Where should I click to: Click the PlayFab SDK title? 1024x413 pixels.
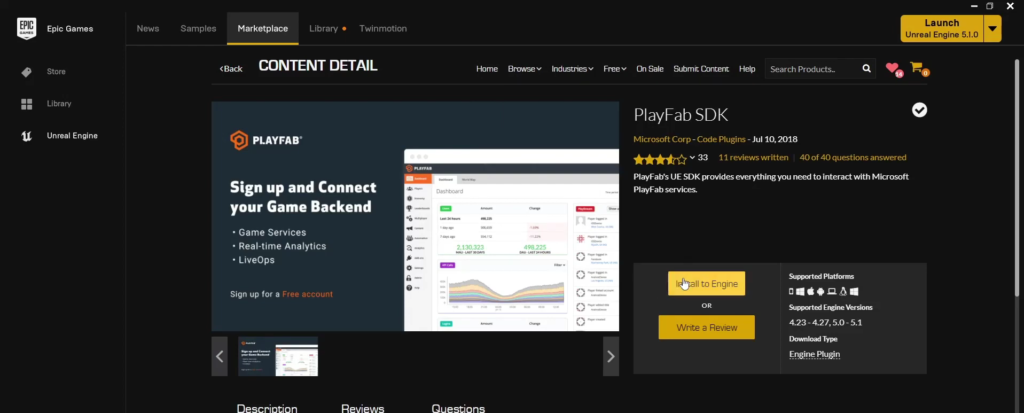(x=680, y=115)
